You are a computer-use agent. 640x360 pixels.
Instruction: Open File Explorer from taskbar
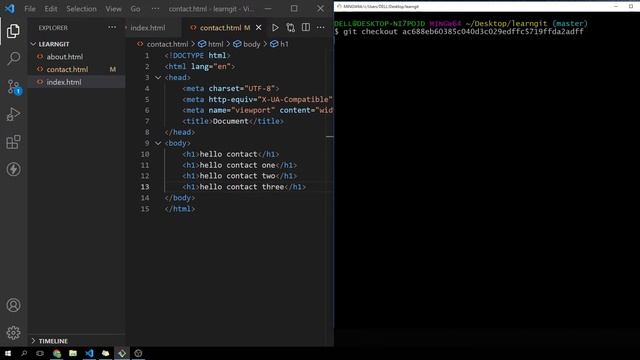point(73,353)
